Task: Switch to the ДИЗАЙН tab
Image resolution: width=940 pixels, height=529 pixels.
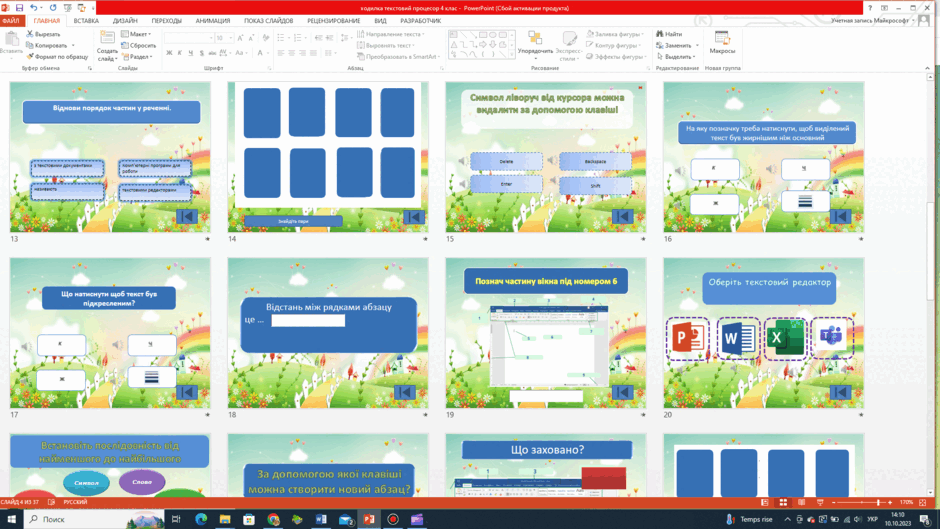Action: pyautogui.click(x=125, y=20)
